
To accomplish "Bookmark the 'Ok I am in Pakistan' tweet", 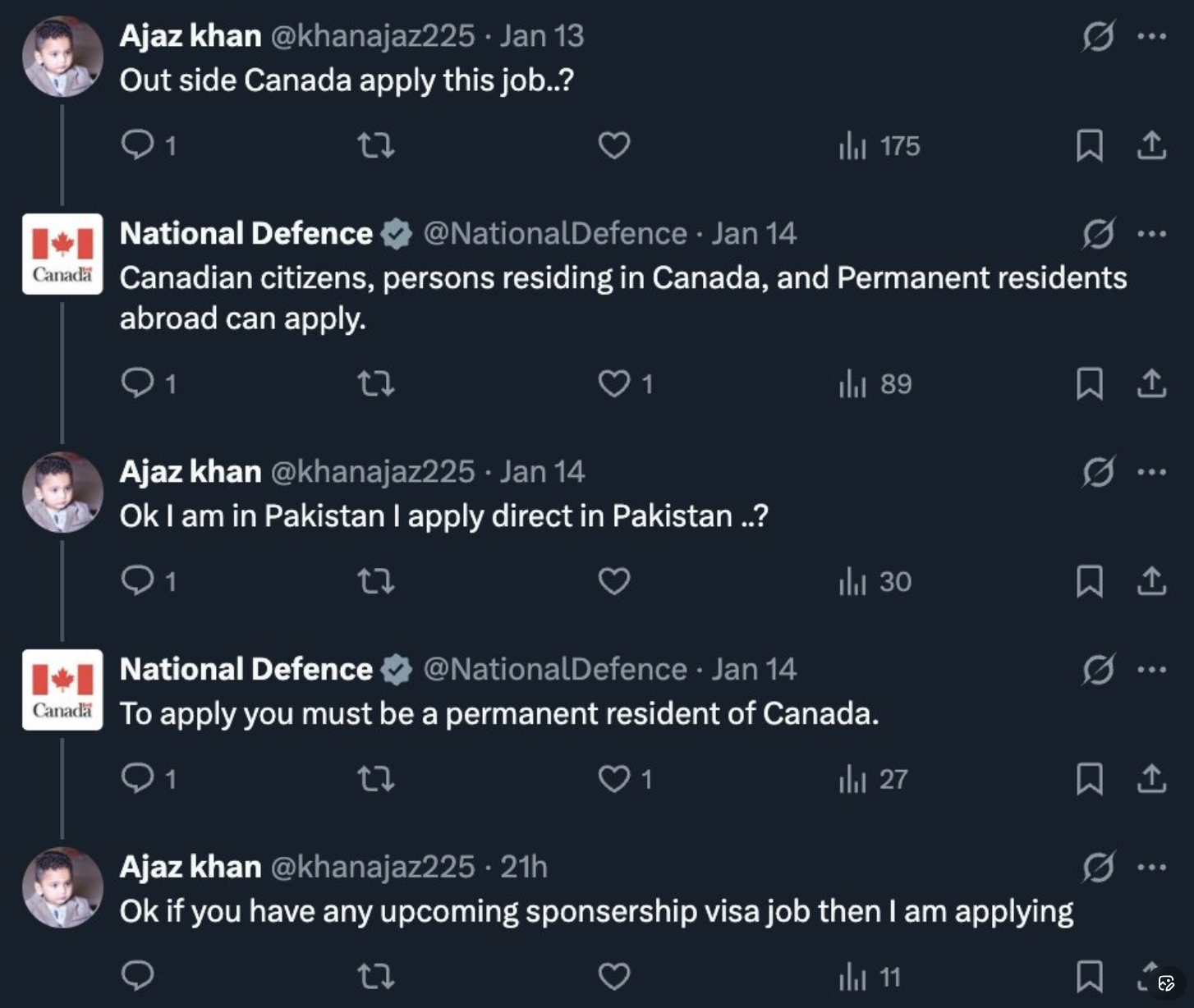I will [1089, 581].
